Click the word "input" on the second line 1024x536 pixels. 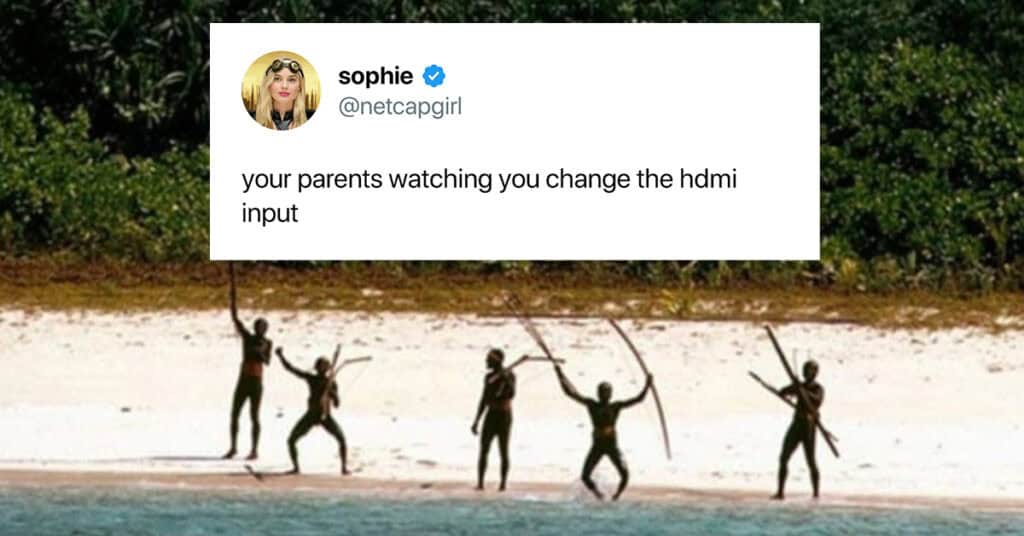point(270,213)
